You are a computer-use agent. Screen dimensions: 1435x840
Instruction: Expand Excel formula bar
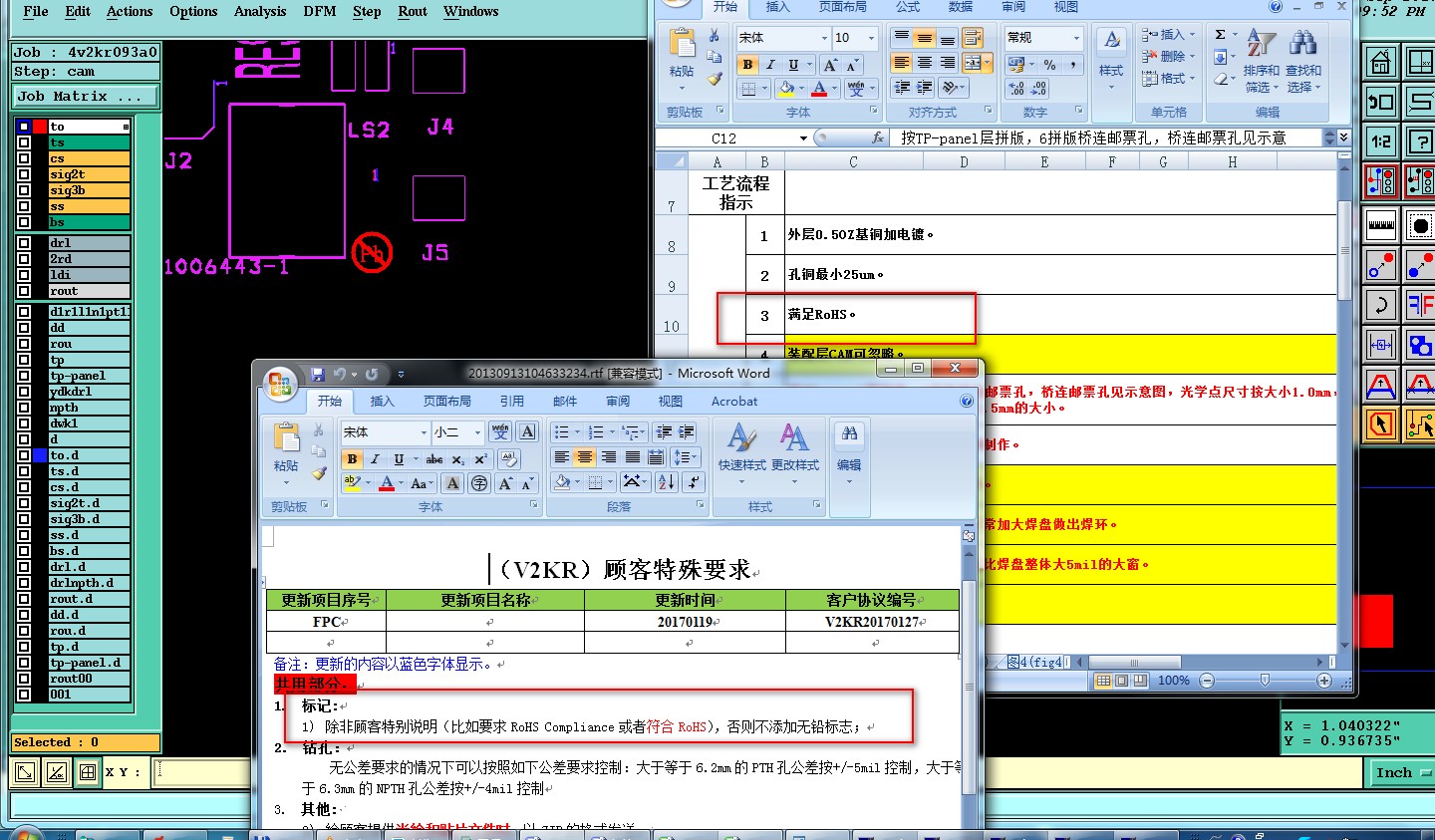coord(1344,138)
